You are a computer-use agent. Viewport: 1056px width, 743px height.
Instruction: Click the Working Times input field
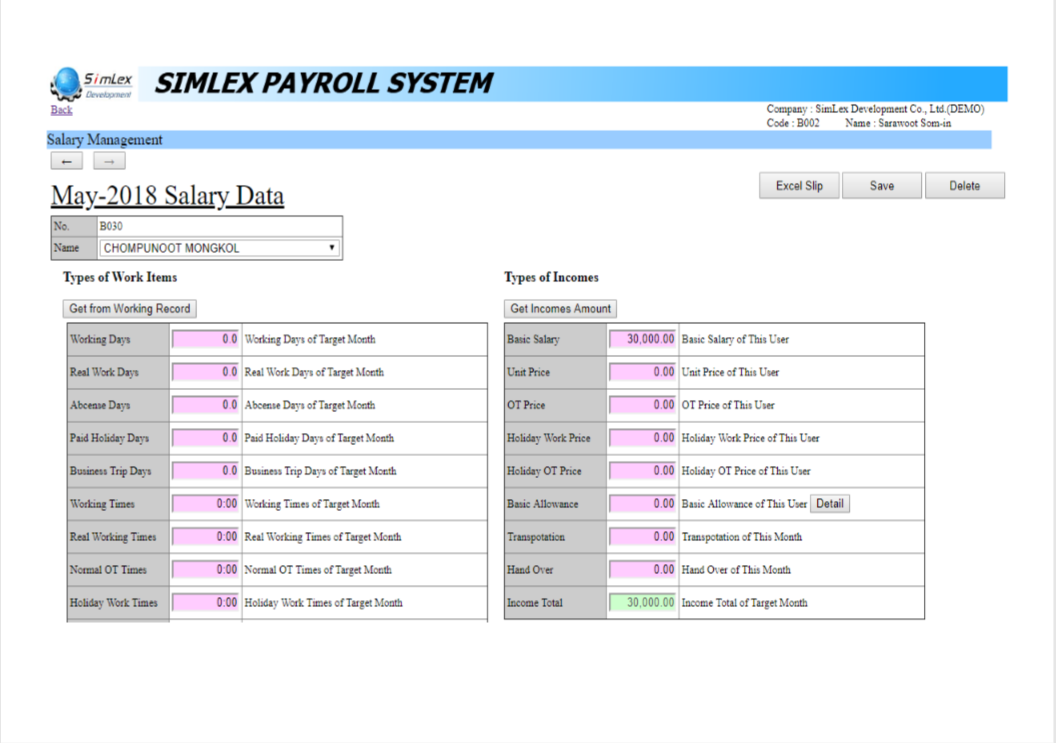coord(205,504)
